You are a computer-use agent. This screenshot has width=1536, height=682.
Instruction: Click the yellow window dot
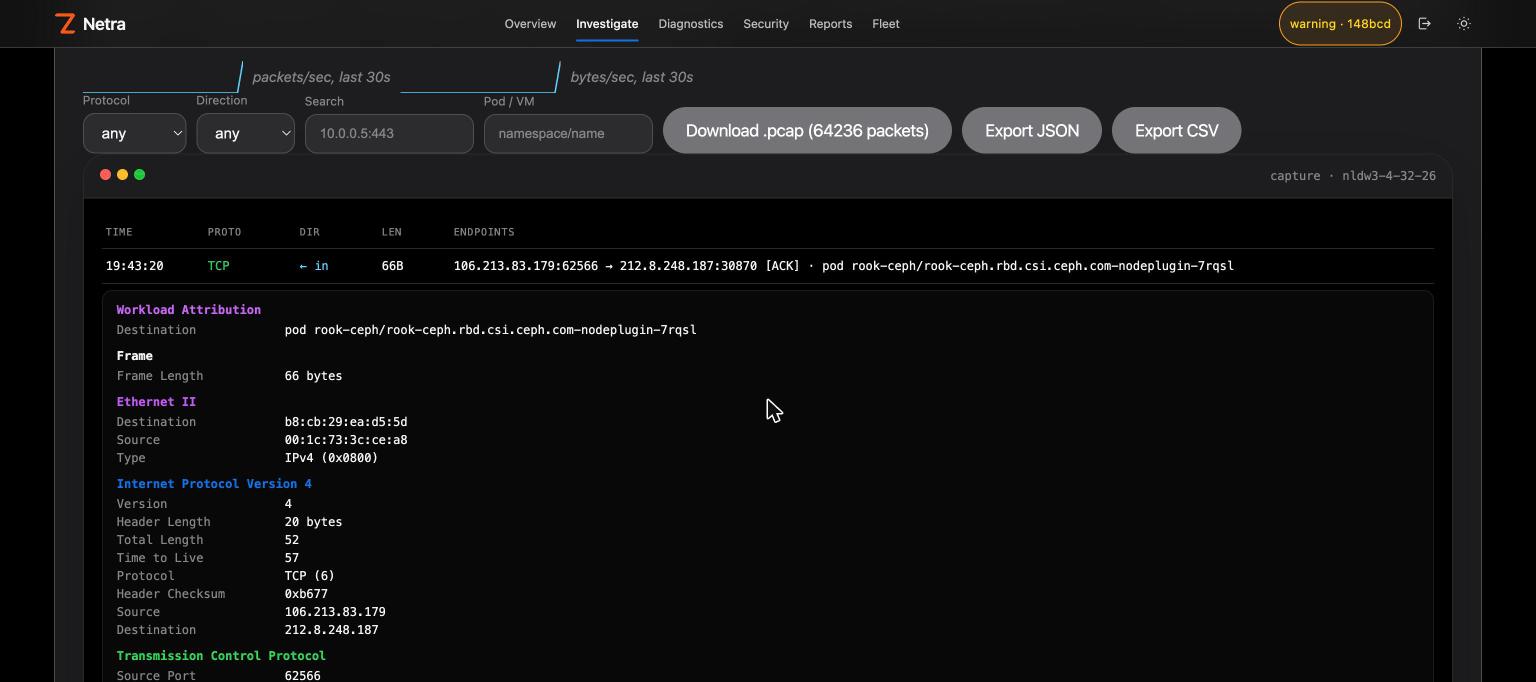[x=122, y=175]
